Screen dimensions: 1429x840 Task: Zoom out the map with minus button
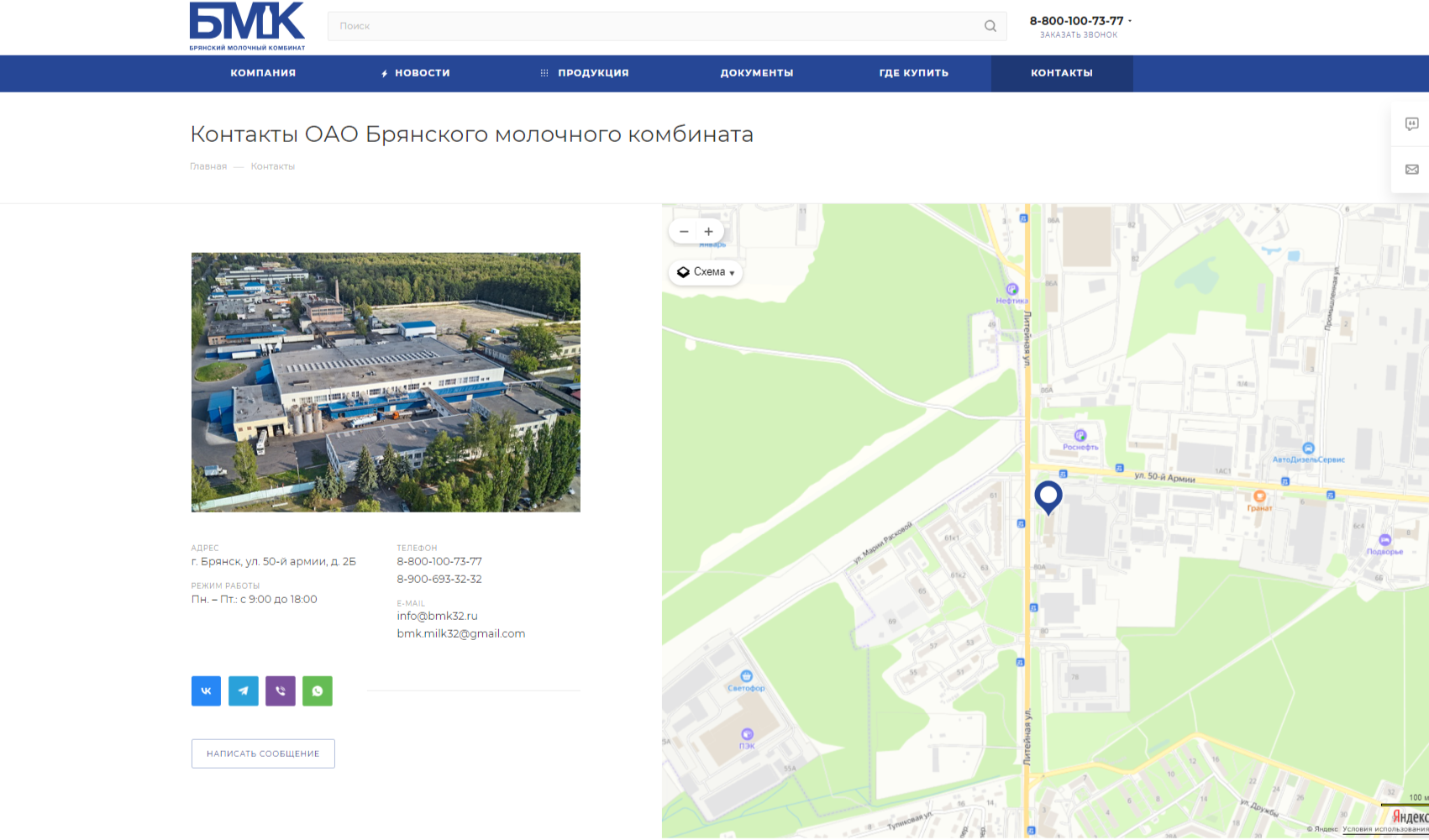pos(684,232)
